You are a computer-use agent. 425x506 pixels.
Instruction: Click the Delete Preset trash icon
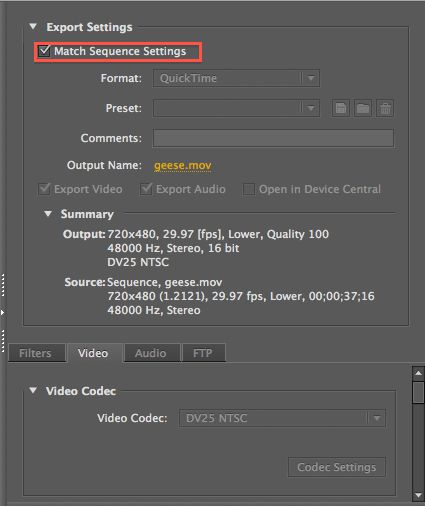point(385,108)
